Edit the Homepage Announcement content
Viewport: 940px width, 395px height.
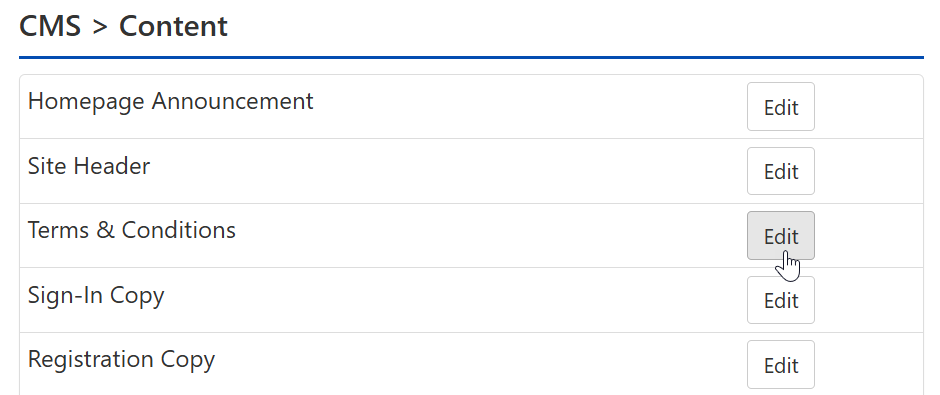click(x=781, y=107)
